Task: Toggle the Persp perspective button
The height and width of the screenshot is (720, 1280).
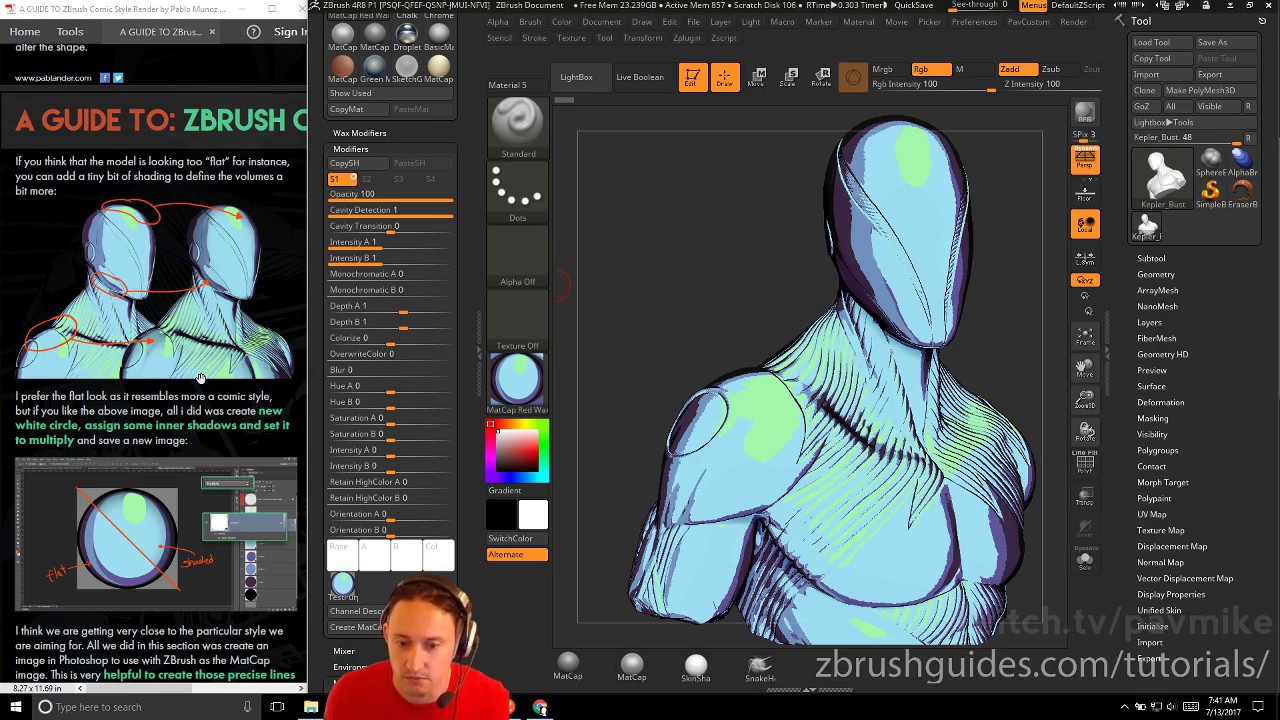Action: (1085, 160)
